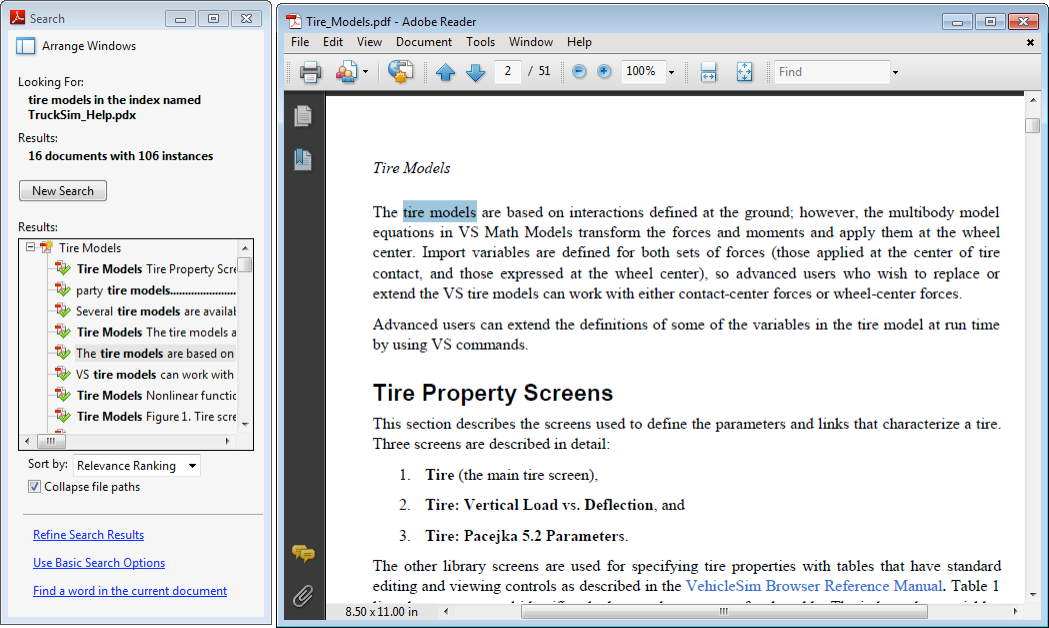The height and width of the screenshot is (628, 1049).
Task: Click the PDF icon in Tire_Models.pdf title bar
Action: (294, 21)
